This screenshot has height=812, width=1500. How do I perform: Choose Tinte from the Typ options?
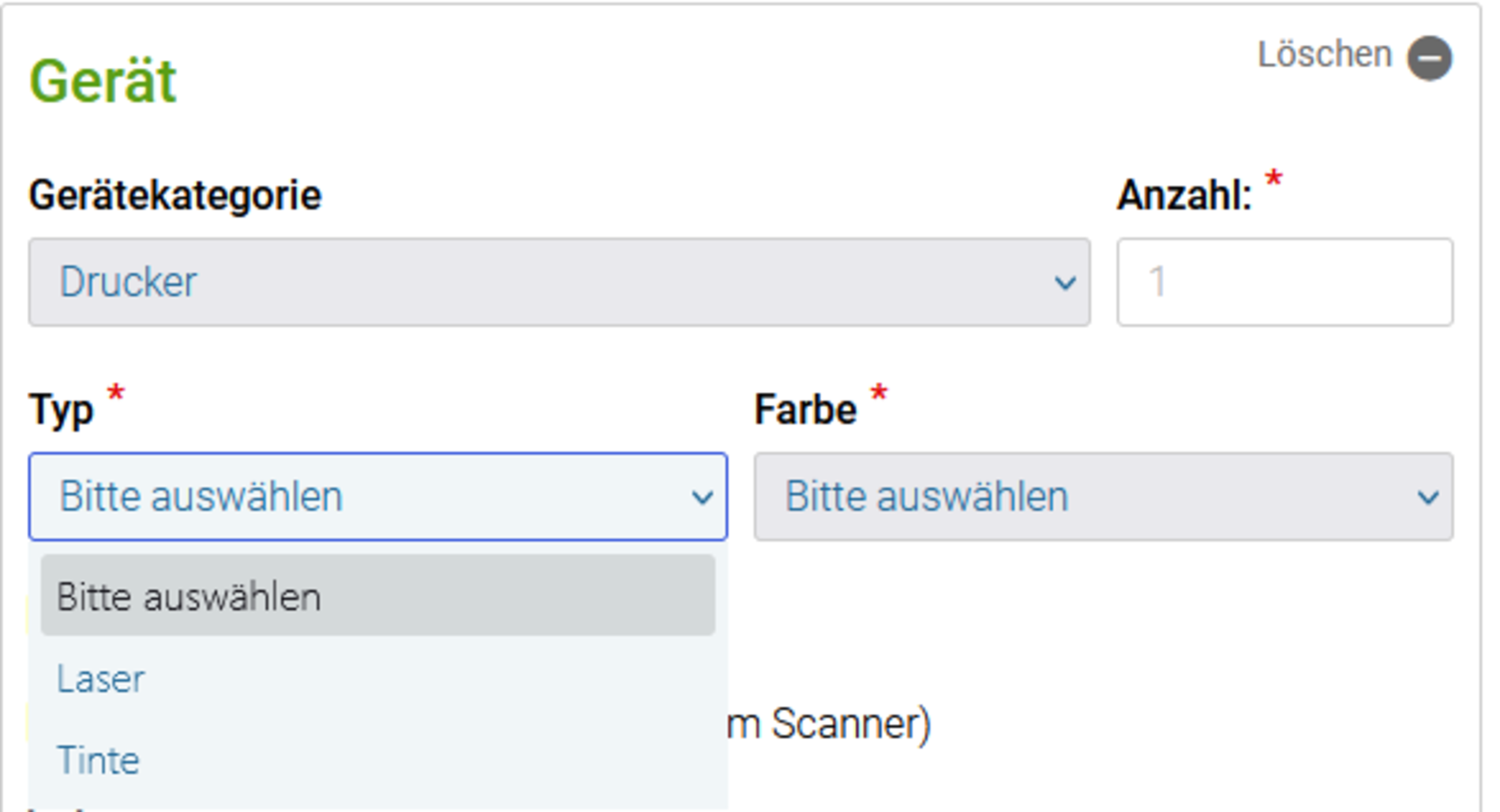(x=377, y=760)
